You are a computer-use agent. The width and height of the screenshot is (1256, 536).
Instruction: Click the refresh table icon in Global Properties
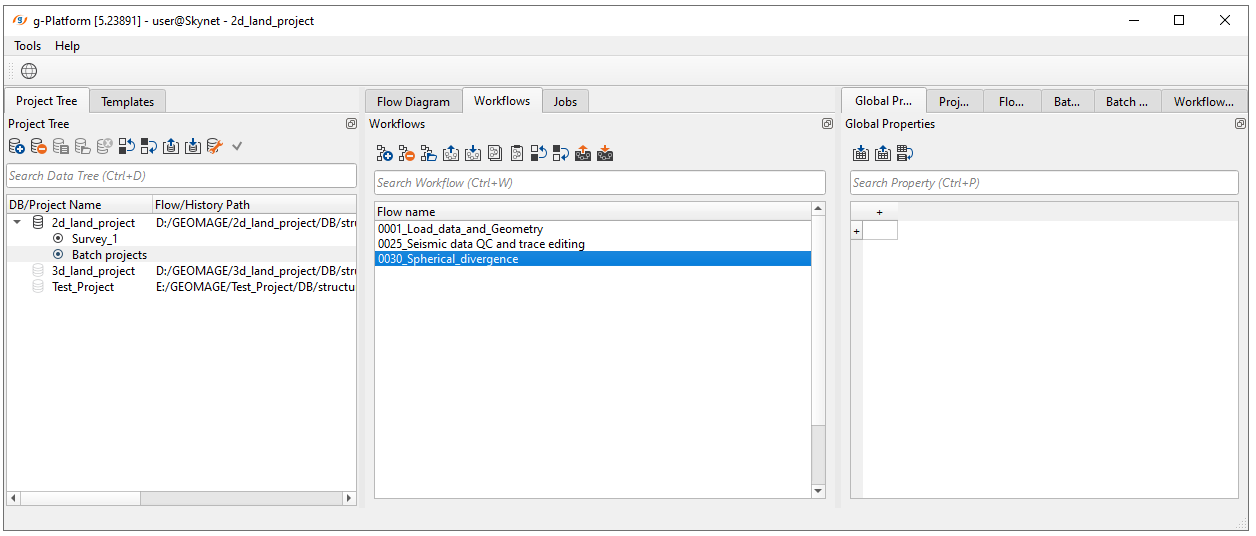click(x=905, y=154)
